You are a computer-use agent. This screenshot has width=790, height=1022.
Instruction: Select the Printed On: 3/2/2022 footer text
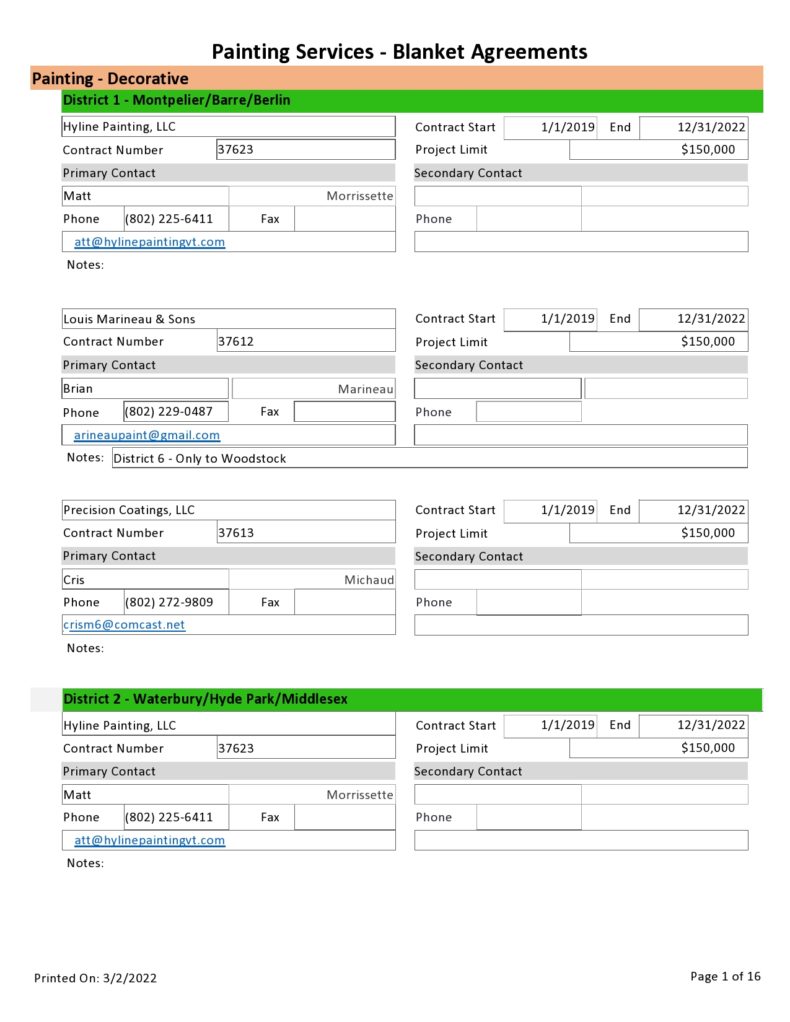point(95,978)
